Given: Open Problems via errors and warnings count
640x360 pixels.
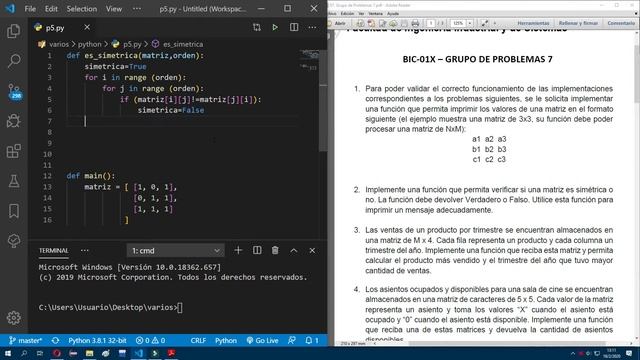Looking at the screenshot, I should [x=150, y=340].
